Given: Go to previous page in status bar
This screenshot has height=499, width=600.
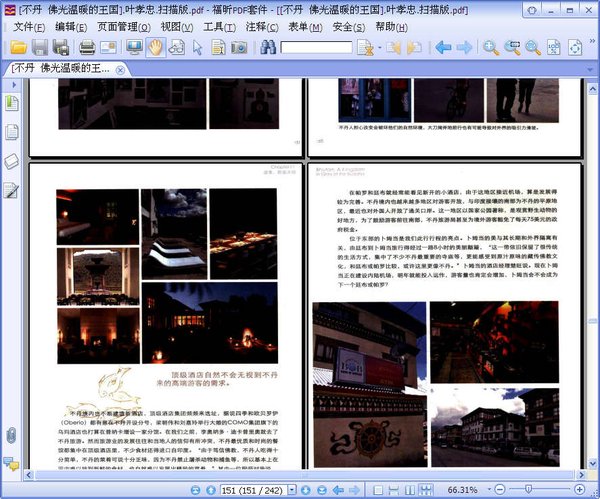Looking at the screenshot, I should [x=211, y=490].
